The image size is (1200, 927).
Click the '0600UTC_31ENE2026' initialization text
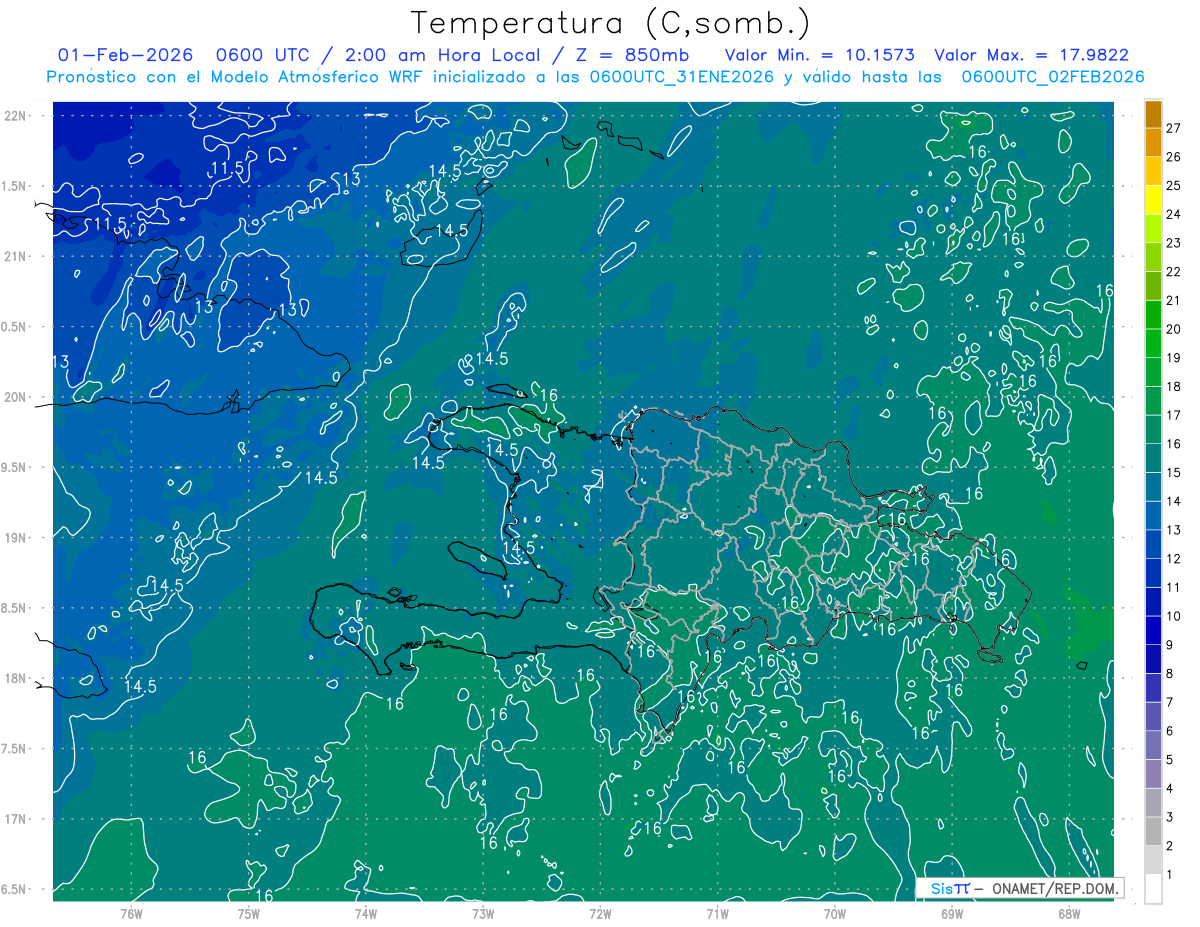pyautogui.click(x=681, y=77)
